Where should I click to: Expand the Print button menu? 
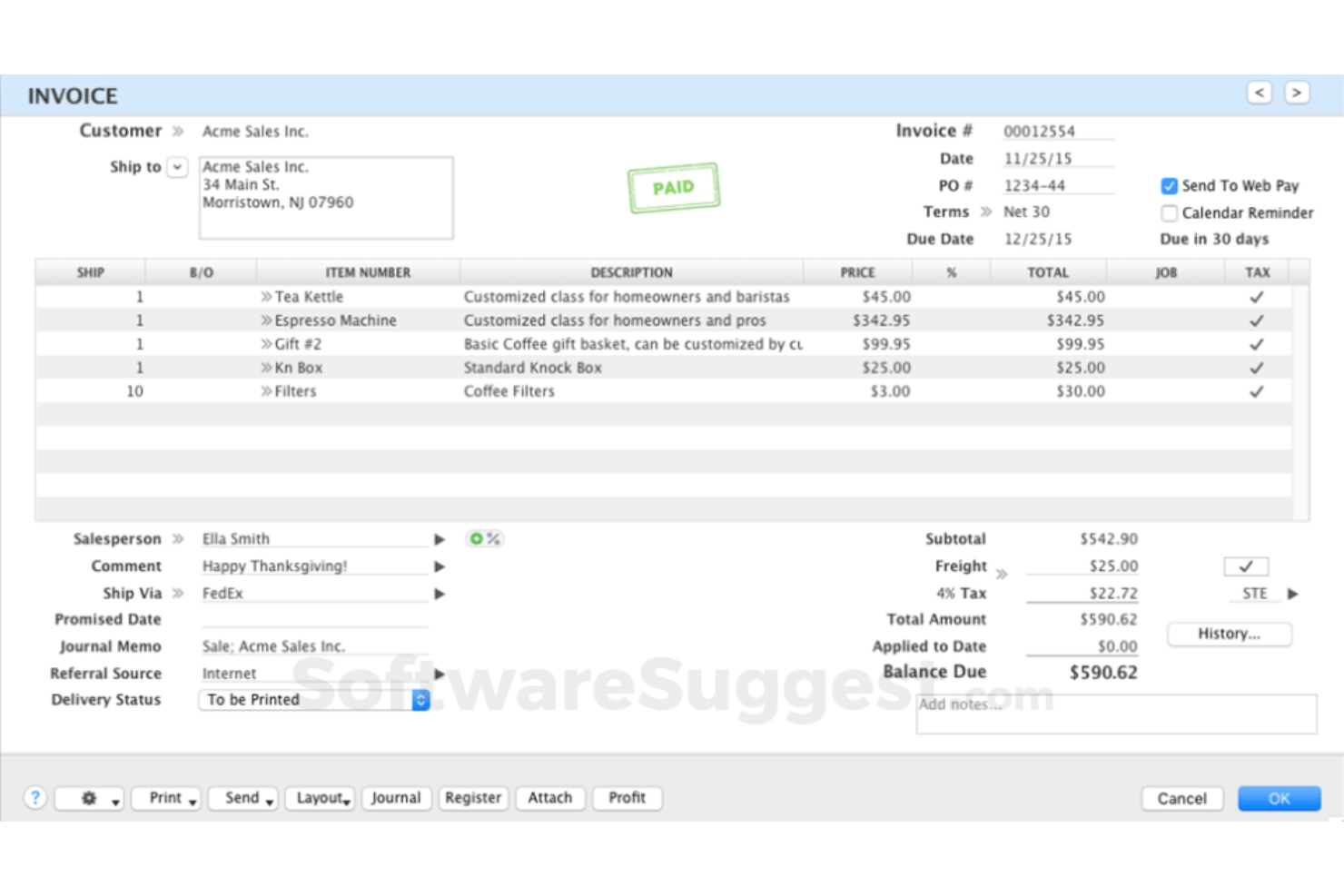(x=167, y=798)
